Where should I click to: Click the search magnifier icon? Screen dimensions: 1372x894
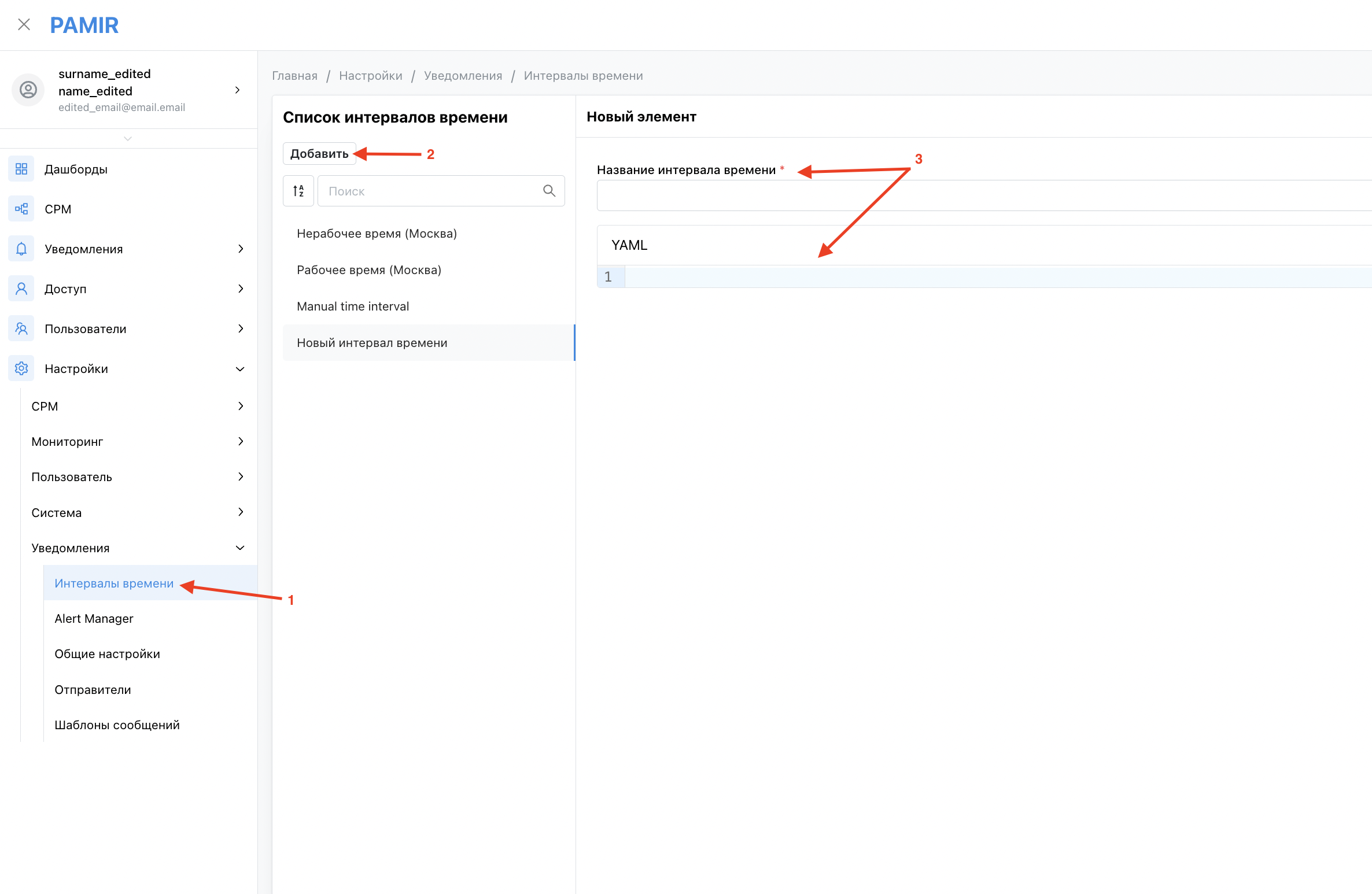pyautogui.click(x=549, y=191)
